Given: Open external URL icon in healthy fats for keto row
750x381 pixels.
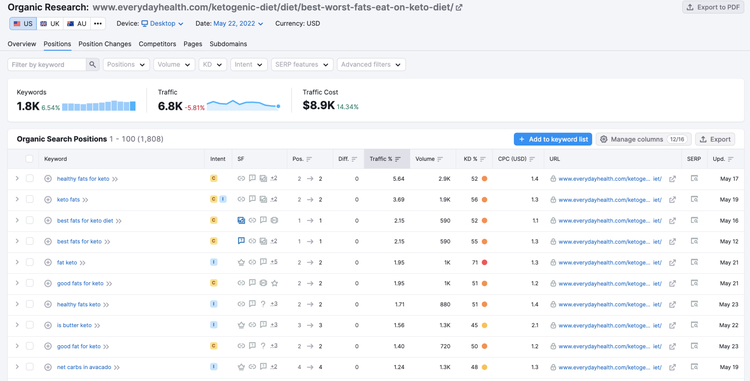Looking at the screenshot, I should [672, 179].
